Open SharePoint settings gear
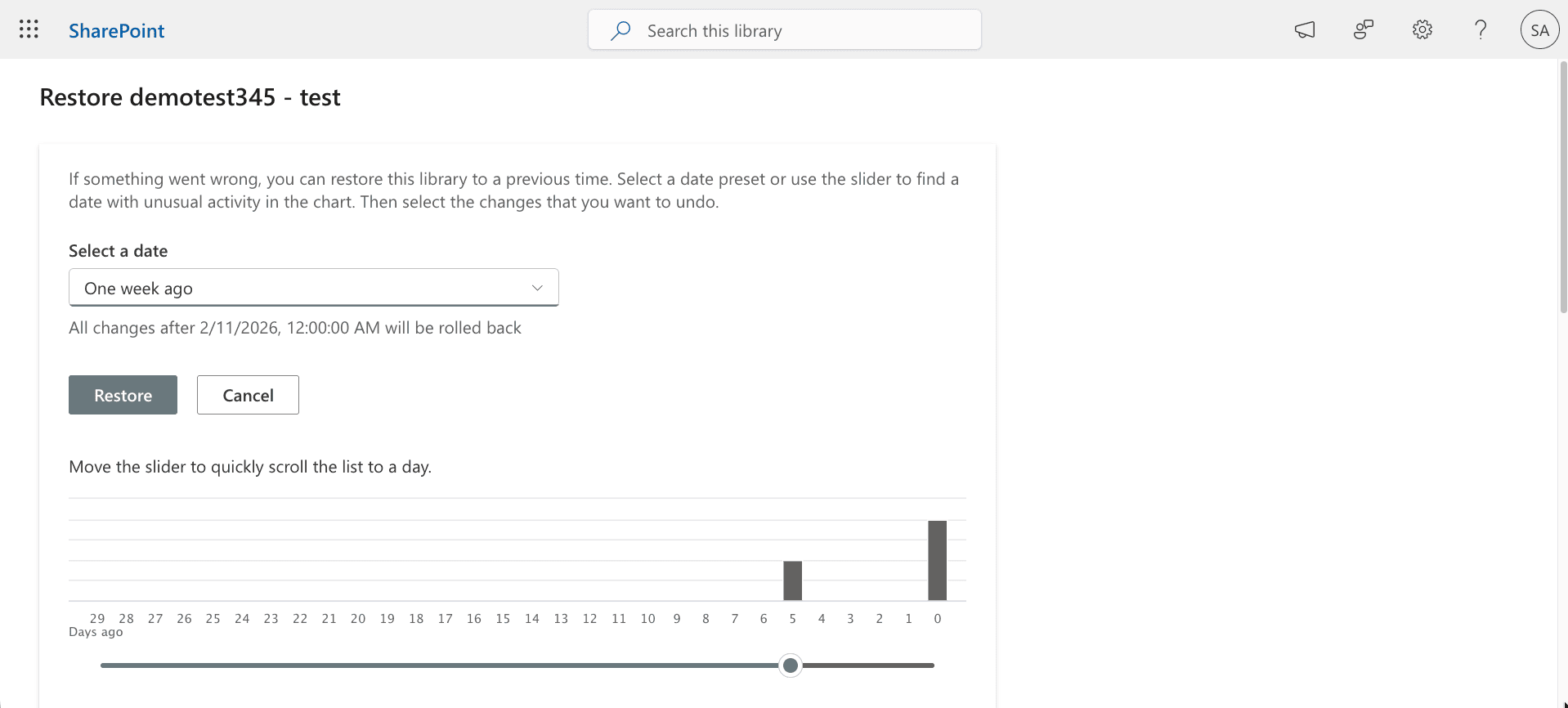1568x708 pixels. coord(1422,29)
